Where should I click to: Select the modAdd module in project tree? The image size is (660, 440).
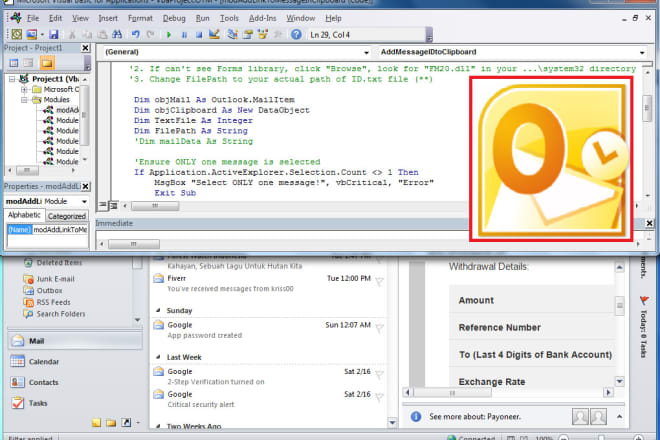coord(61,110)
